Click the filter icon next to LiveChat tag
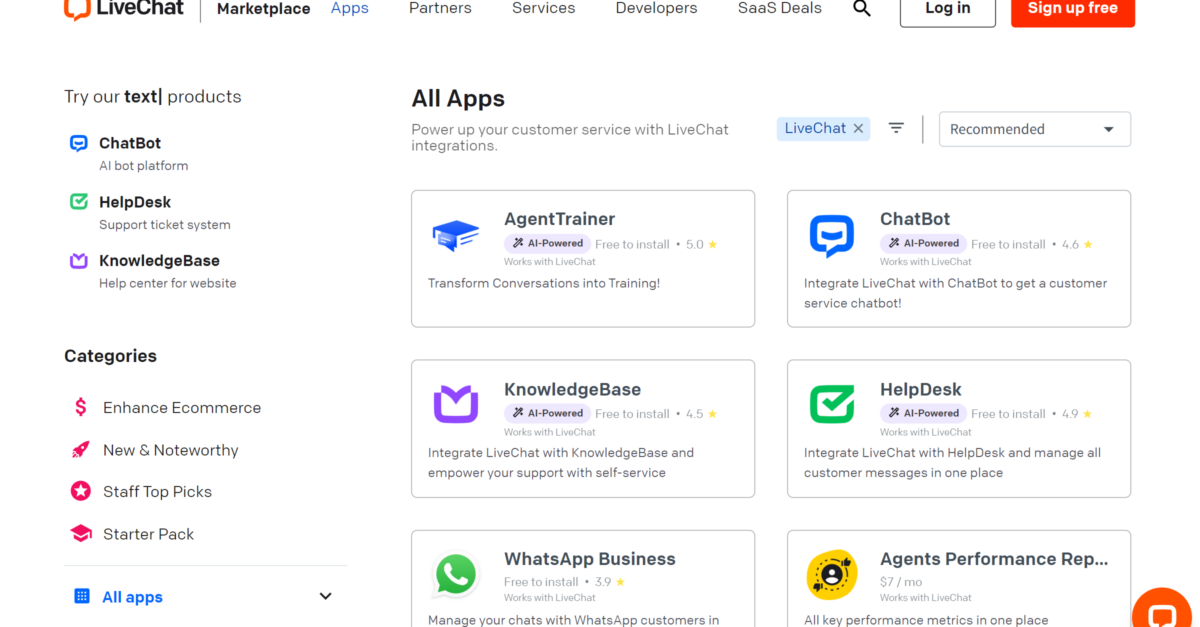The height and width of the screenshot is (627, 1200). click(896, 128)
